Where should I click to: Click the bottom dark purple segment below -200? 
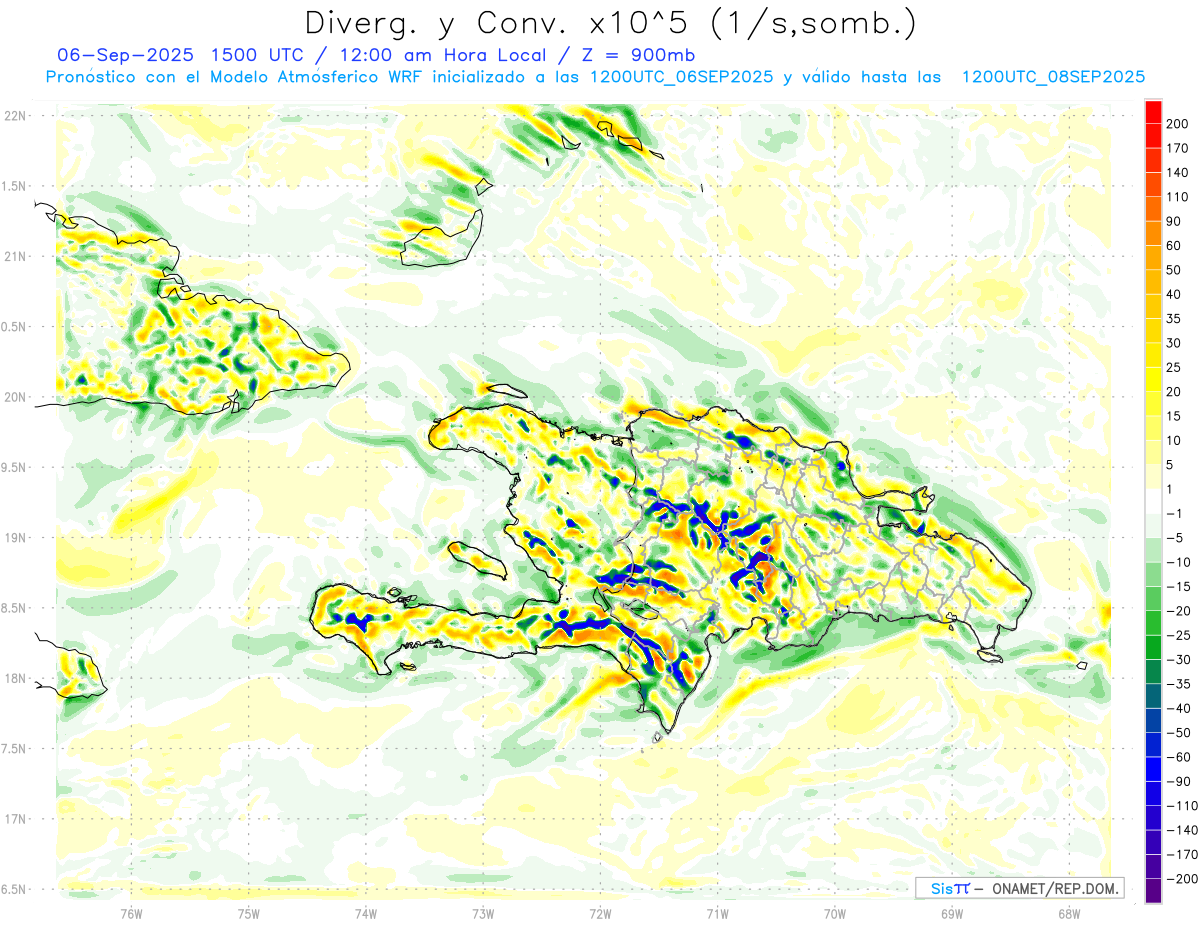point(1154,891)
